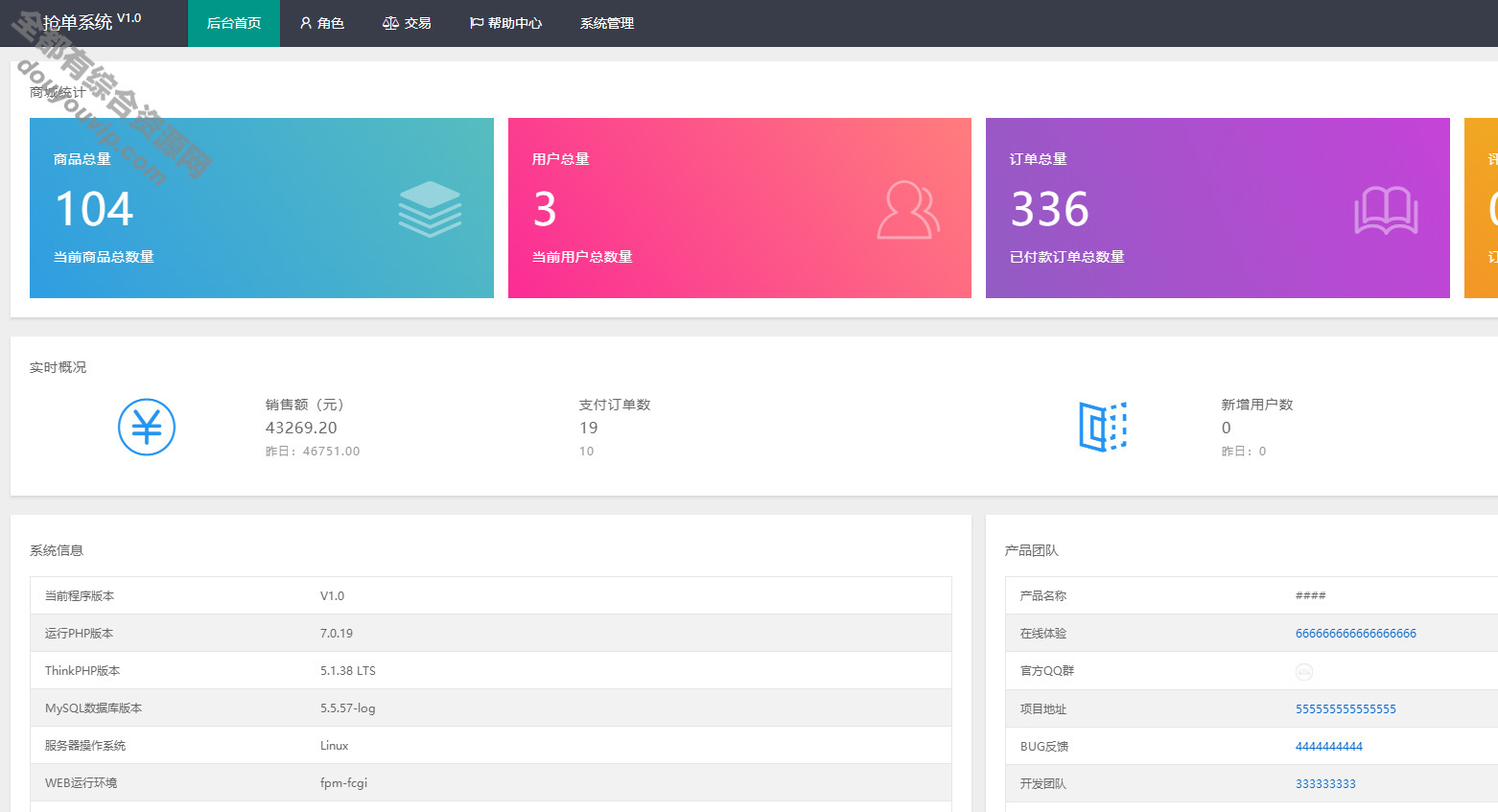1498x812 pixels.
Task: Click the 服务器操作系统 value Linux
Action: pos(335,746)
